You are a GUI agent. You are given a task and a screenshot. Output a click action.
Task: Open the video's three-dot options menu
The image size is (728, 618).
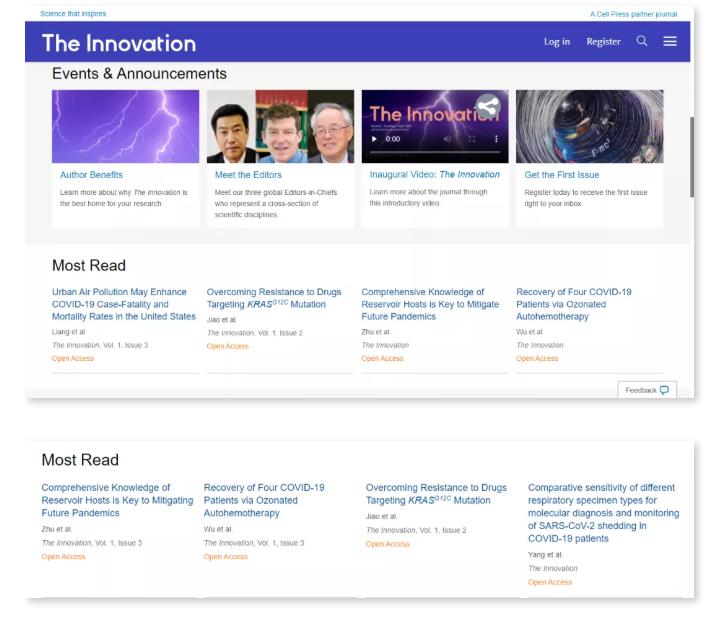coord(496,139)
